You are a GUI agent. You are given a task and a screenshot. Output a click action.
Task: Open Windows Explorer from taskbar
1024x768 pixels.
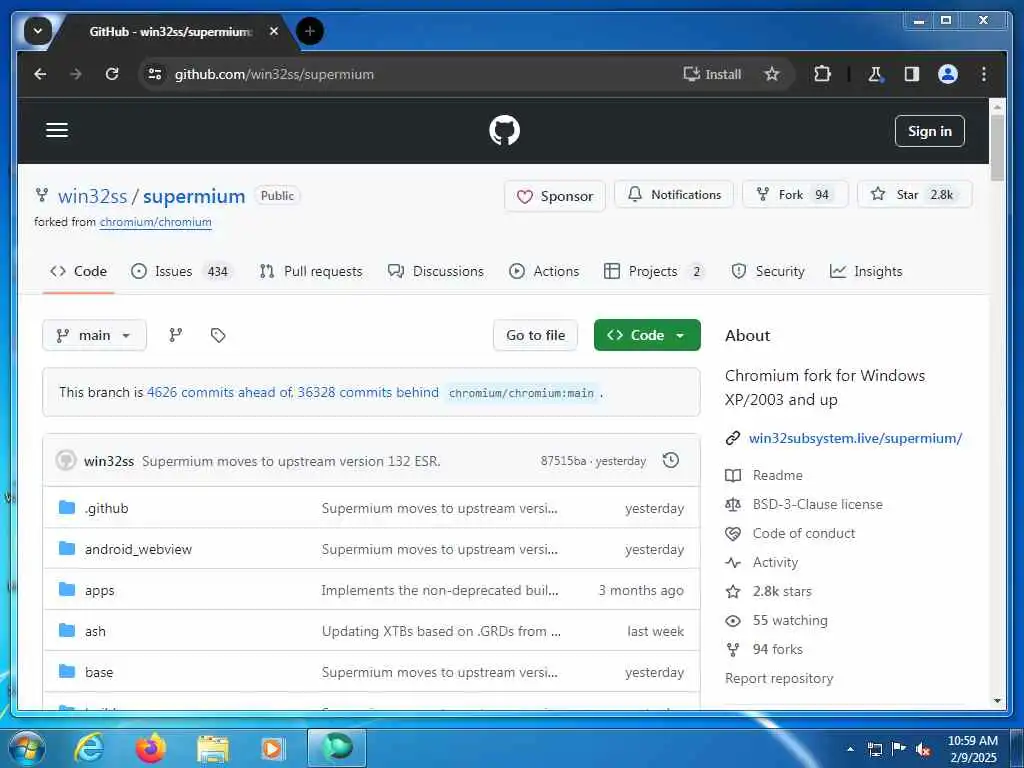point(213,748)
